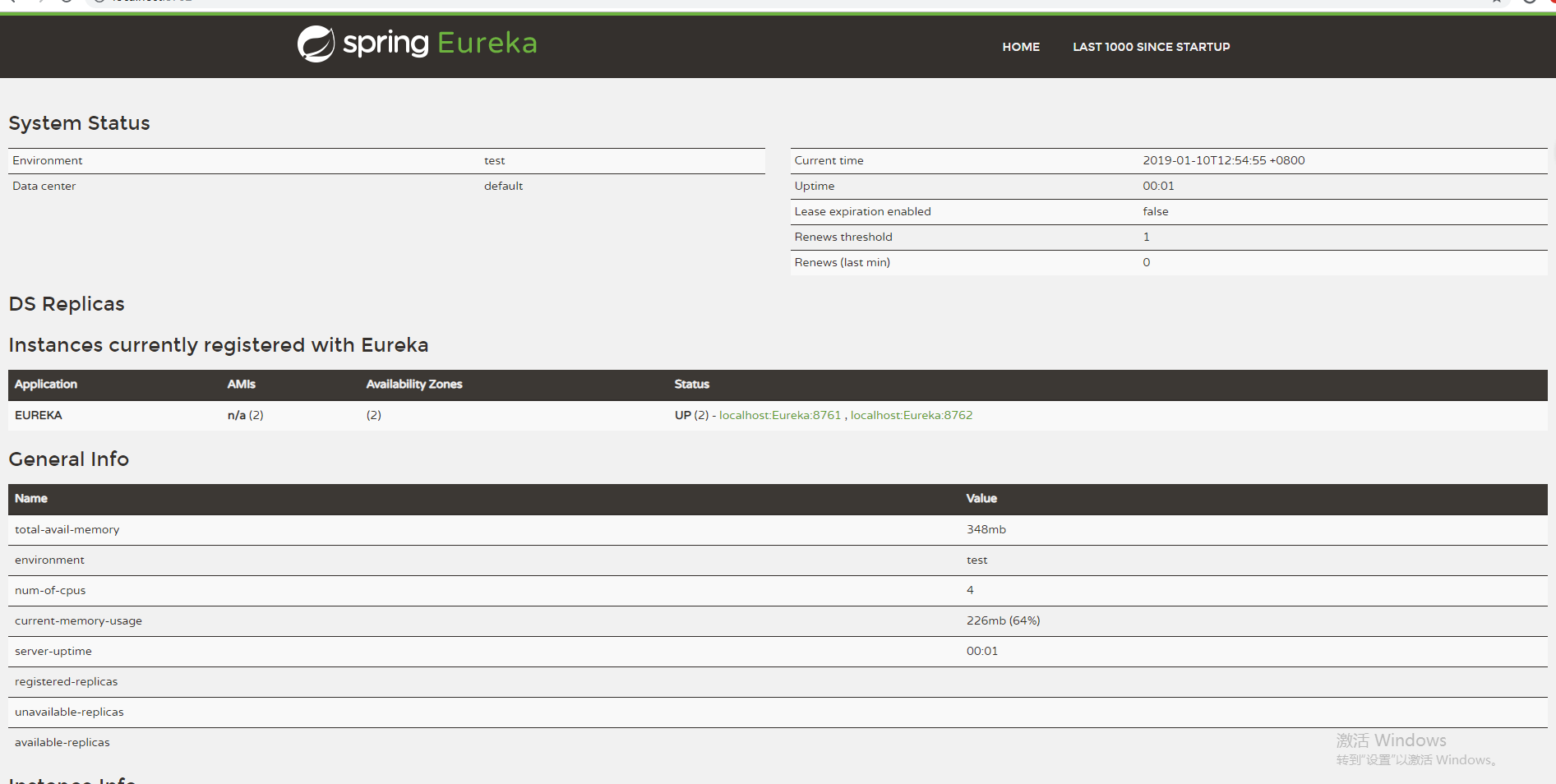
Task: Select the default data center value
Action: point(503,186)
